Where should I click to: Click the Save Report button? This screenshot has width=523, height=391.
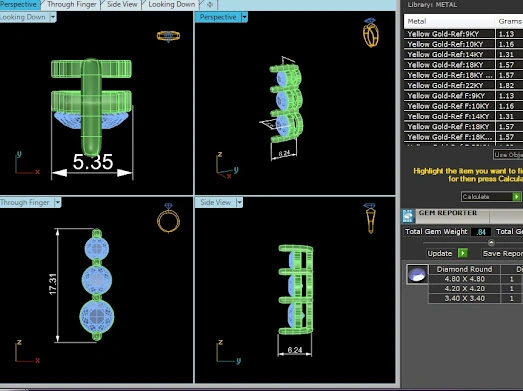pos(502,254)
